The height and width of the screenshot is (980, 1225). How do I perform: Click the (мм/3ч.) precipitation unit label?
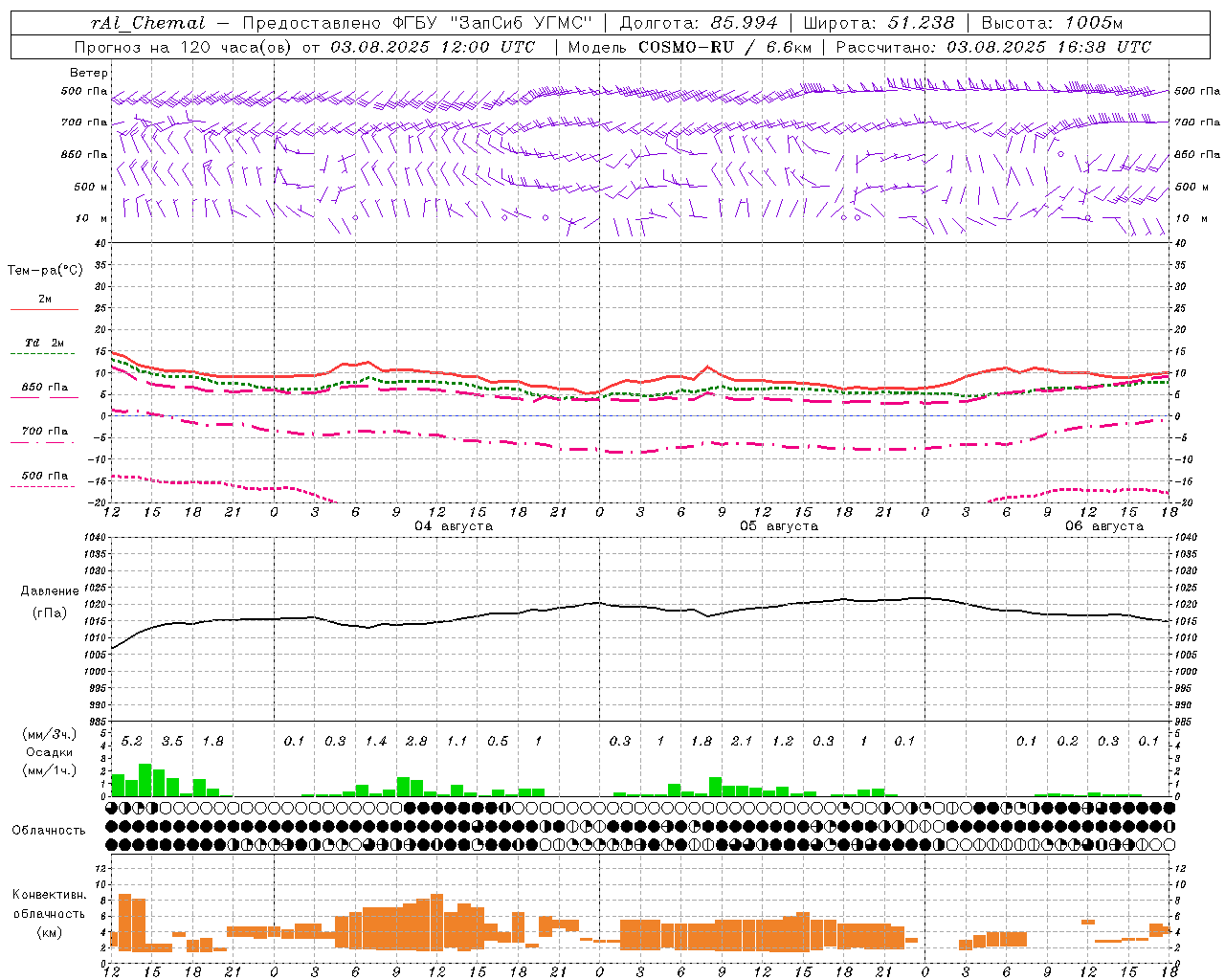(x=48, y=734)
